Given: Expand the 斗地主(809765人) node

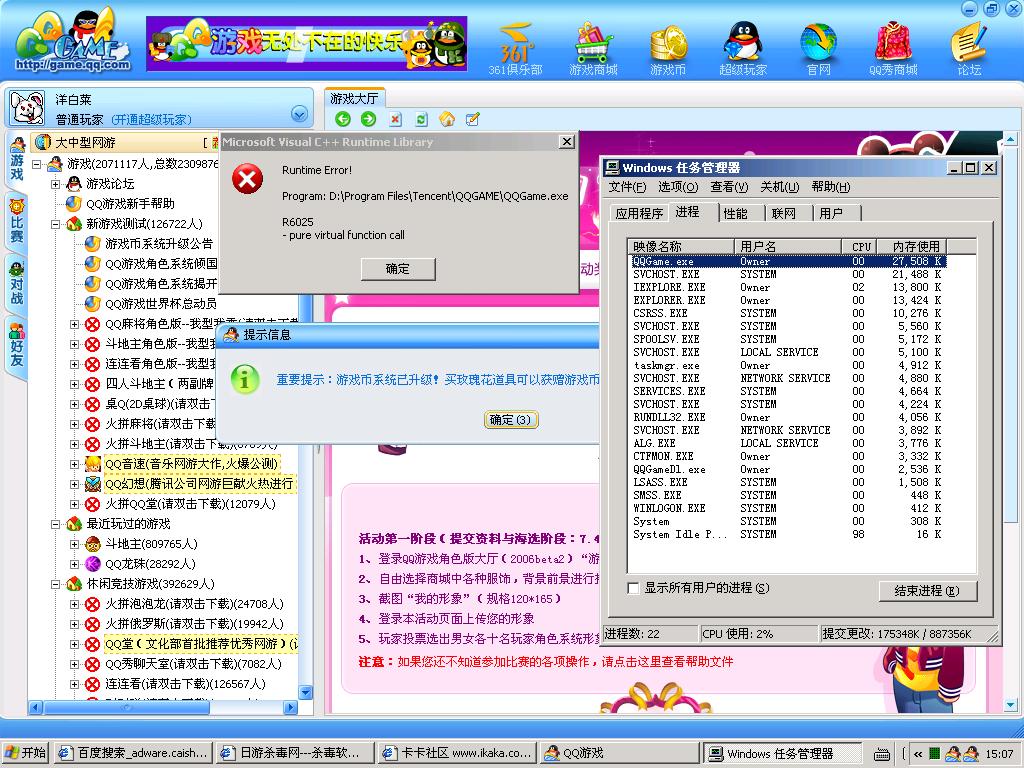Looking at the screenshot, I should pyautogui.click(x=74, y=544).
